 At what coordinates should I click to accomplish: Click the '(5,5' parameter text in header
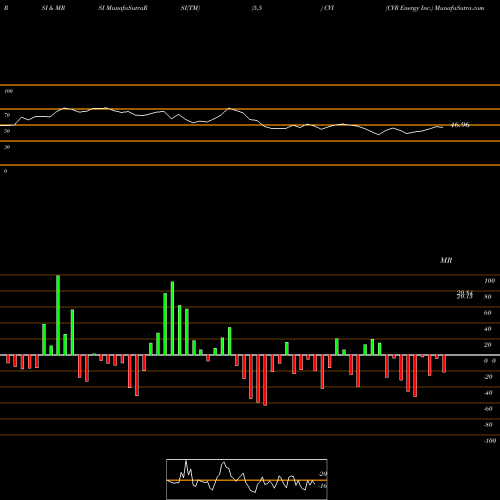coord(257,8)
